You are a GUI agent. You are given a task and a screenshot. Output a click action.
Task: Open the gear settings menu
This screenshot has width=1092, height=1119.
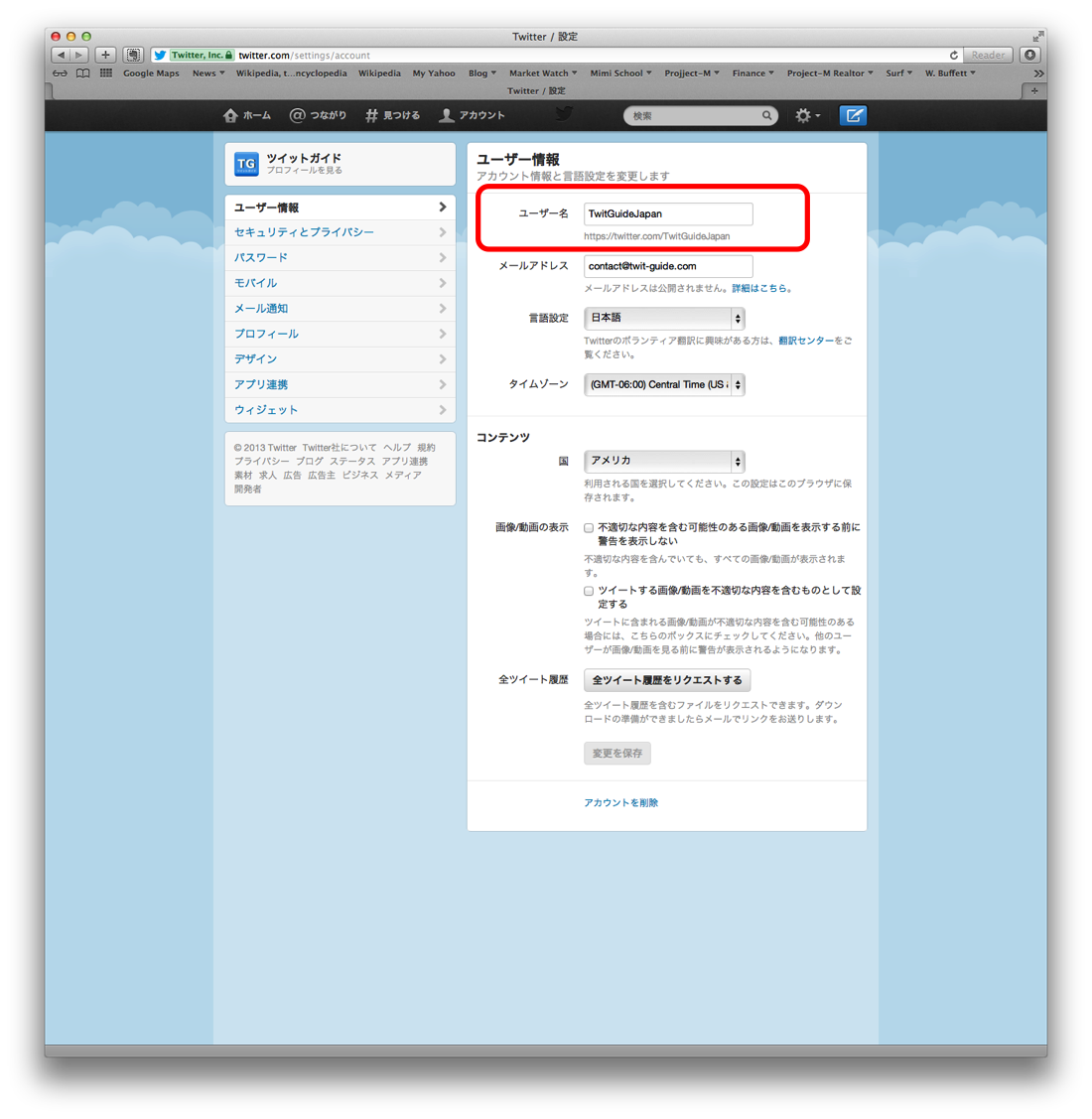pyautogui.click(x=807, y=115)
